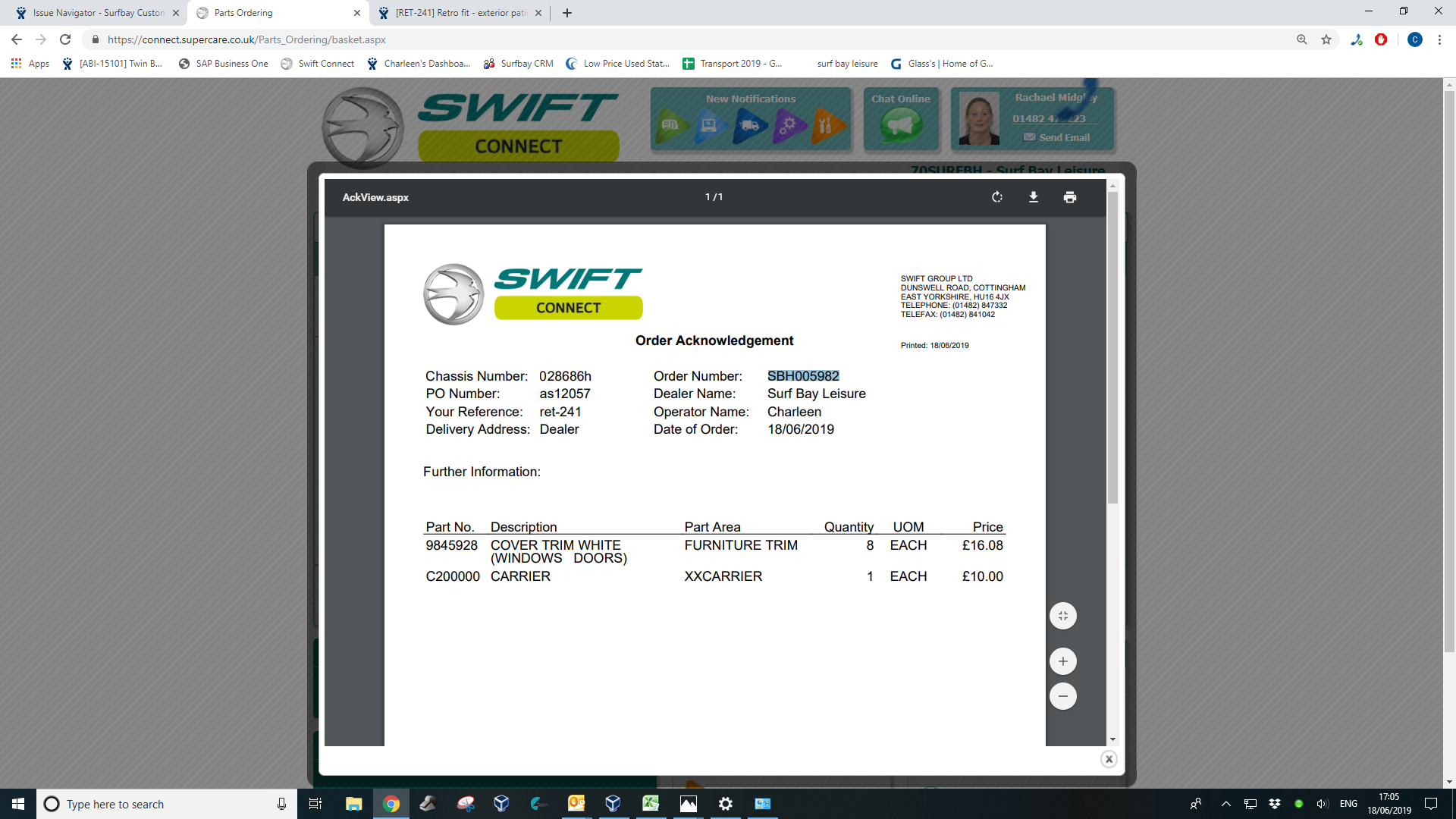
Task: Show hidden system tray icons
Action: pyautogui.click(x=1225, y=804)
